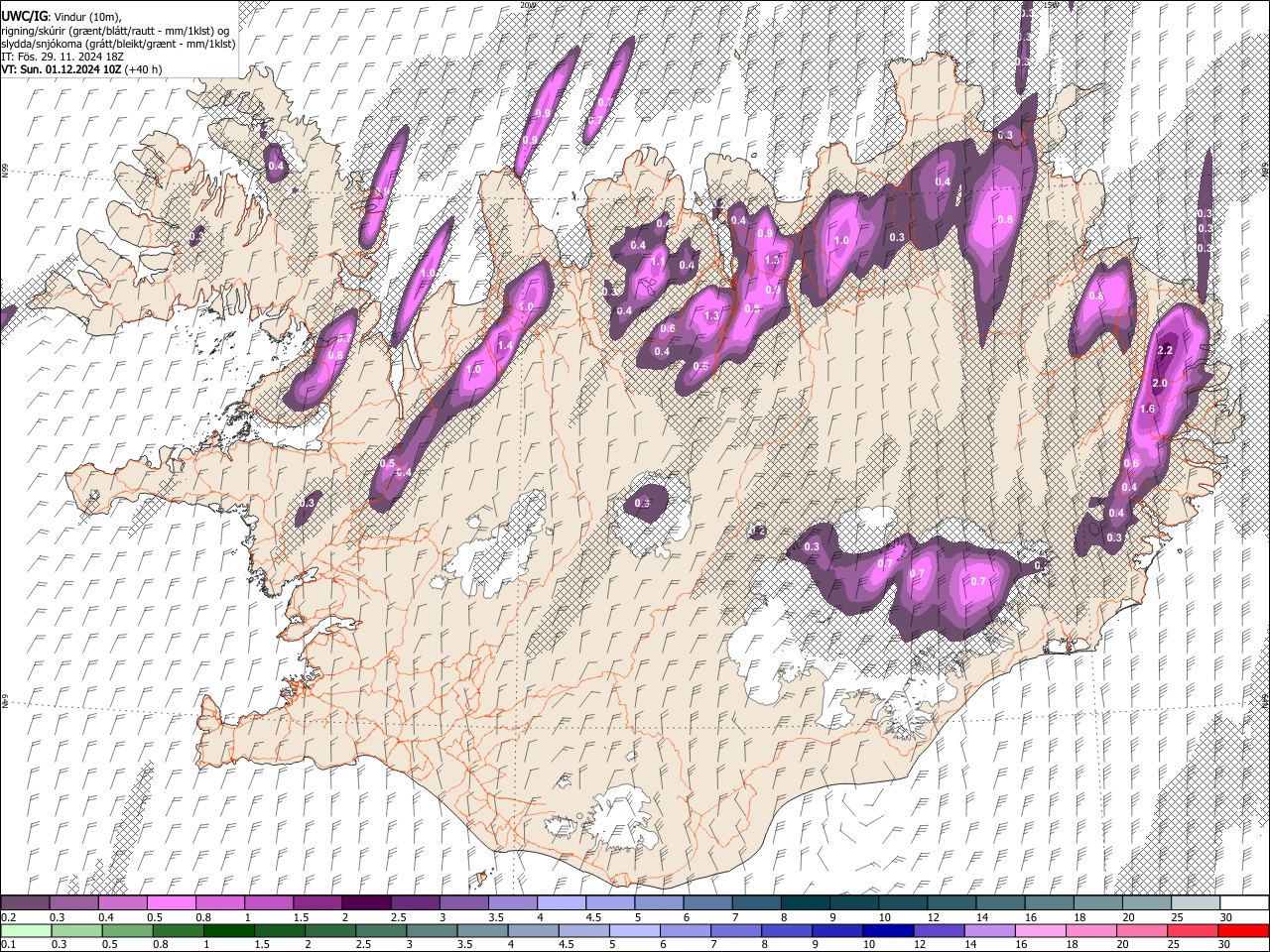Select the red 30 swatch in the lower legend
Image resolution: width=1270 pixels, height=952 pixels.
1244,930
